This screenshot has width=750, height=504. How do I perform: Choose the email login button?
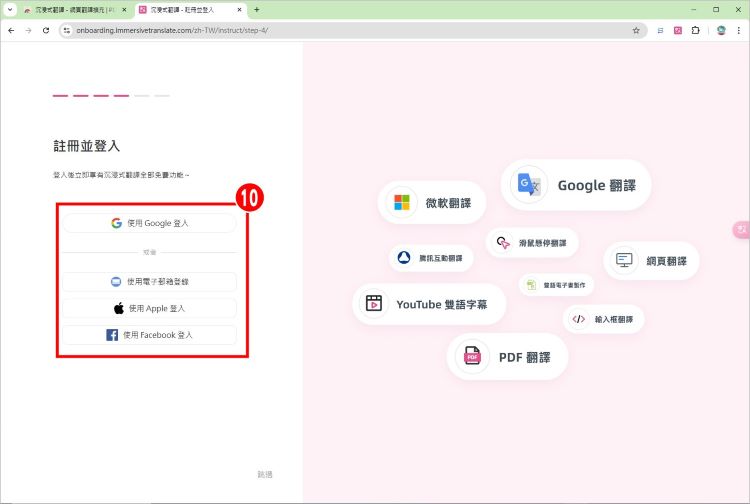(149, 282)
